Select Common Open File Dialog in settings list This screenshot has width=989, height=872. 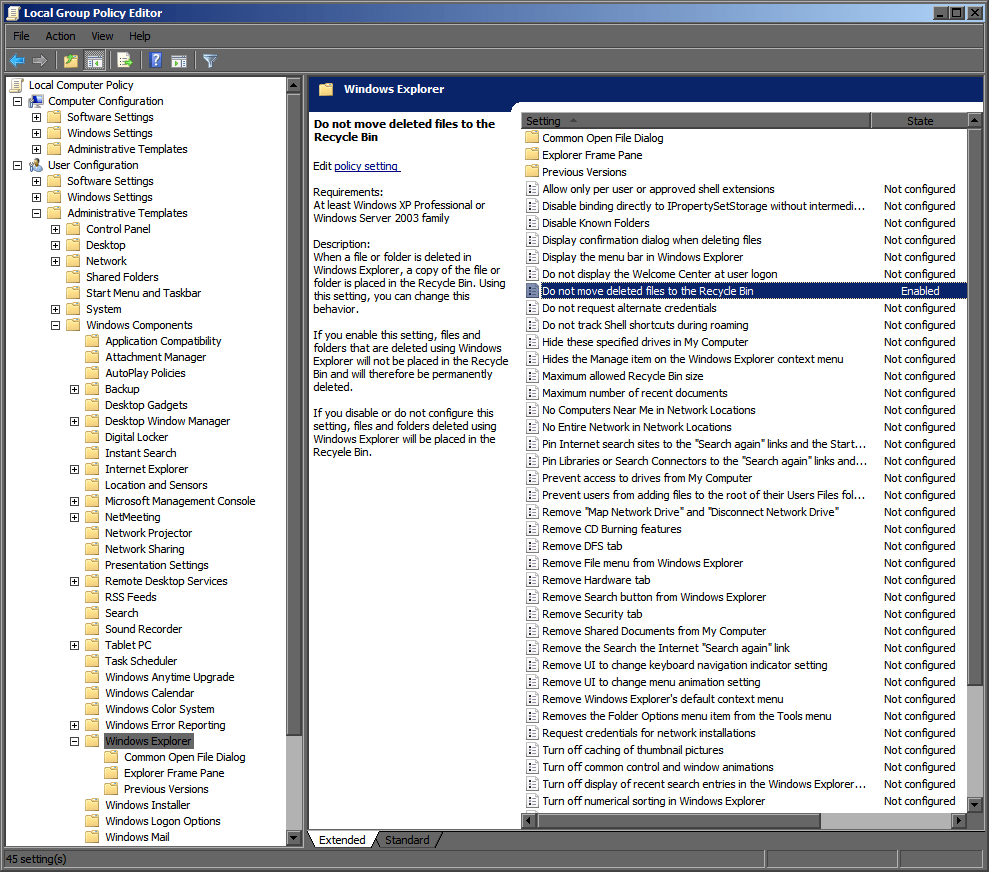pyautogui.click(x=602, y=138)
